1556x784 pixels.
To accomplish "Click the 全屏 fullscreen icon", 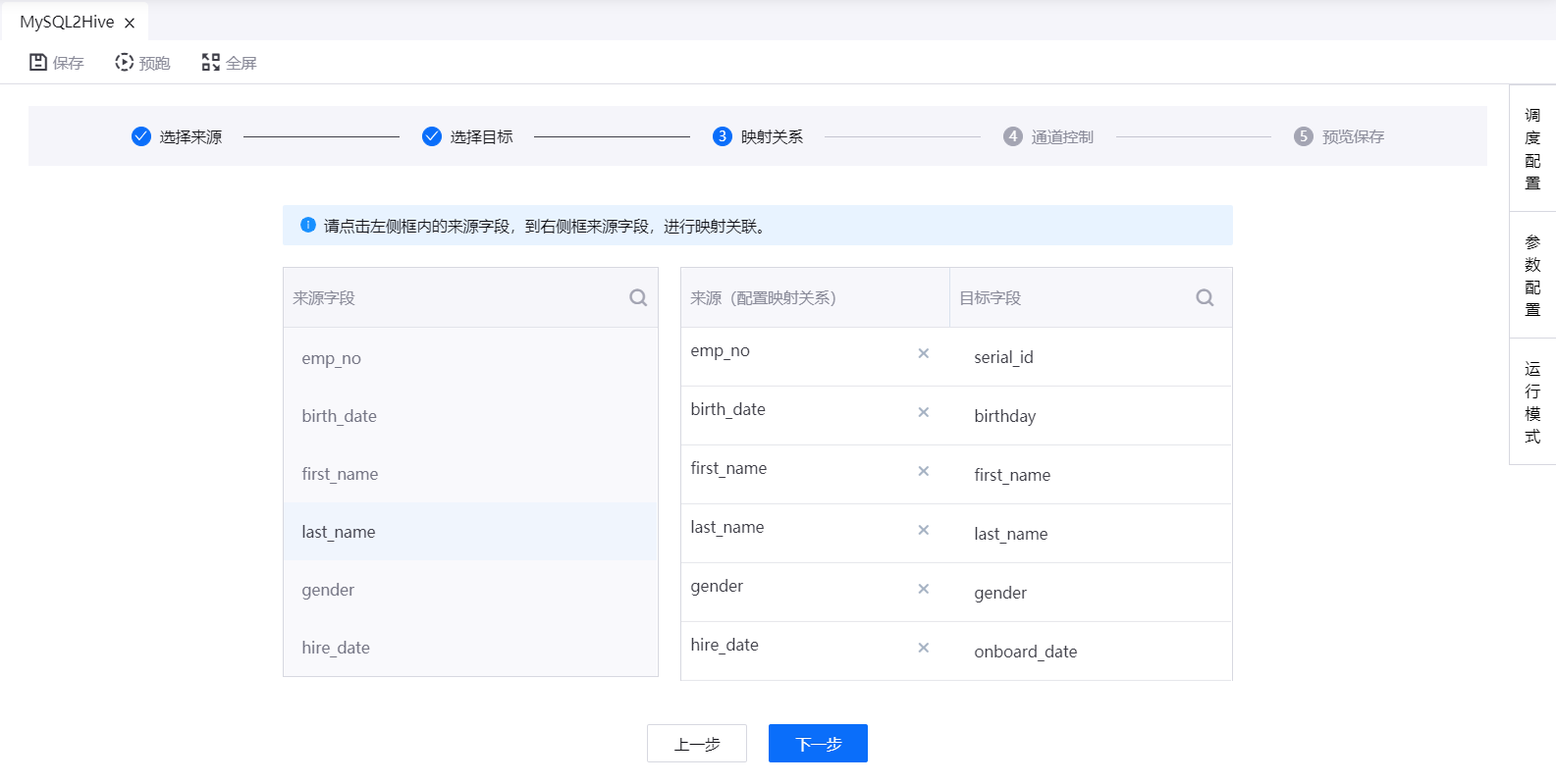I will click(210, 62).
